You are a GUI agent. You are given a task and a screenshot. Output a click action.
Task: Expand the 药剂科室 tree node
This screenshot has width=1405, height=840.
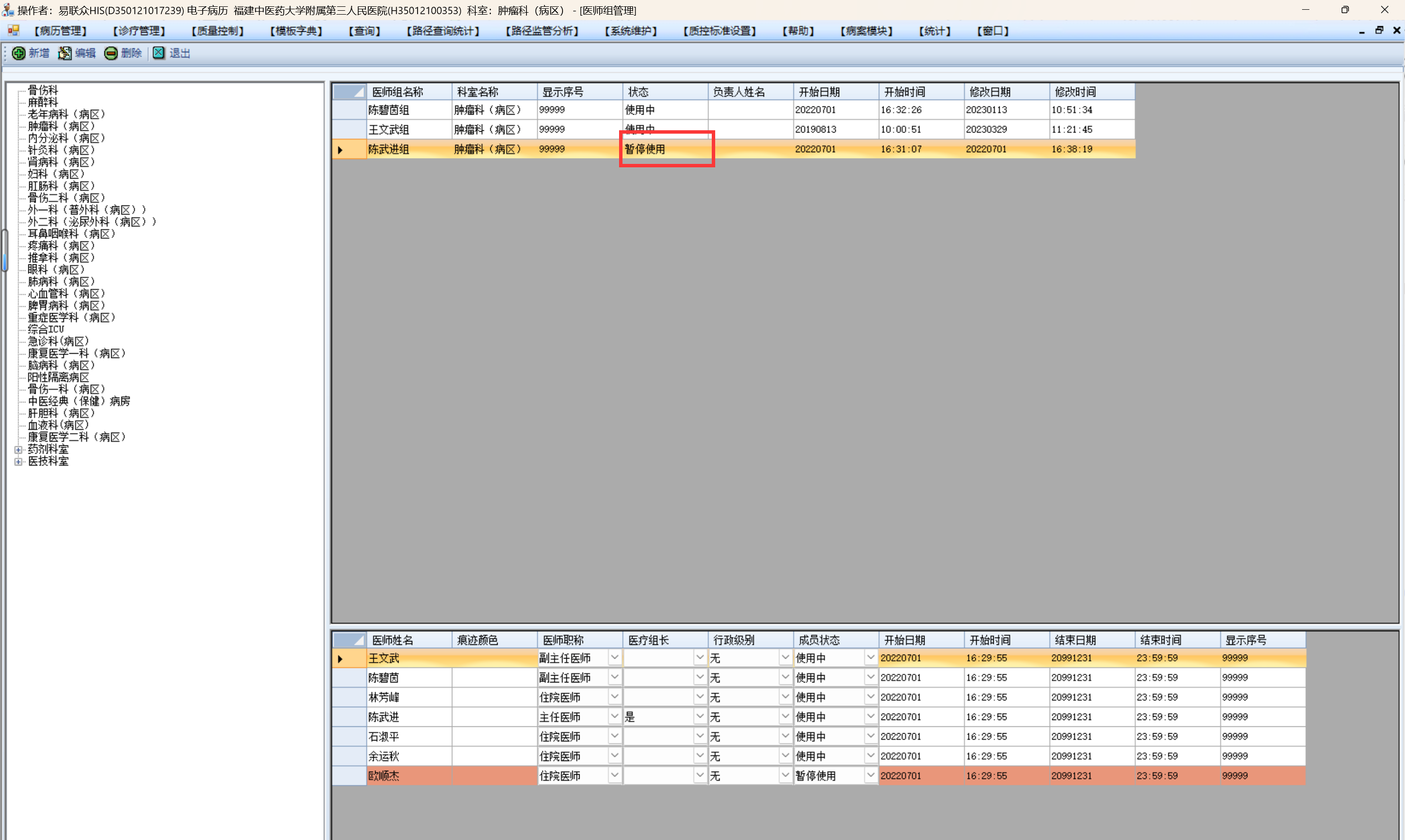click(x=18, y=449)
